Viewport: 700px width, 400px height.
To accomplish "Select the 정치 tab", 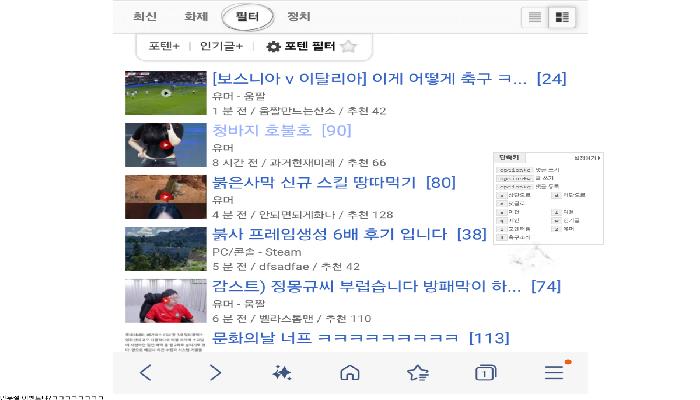I will 299,17.
